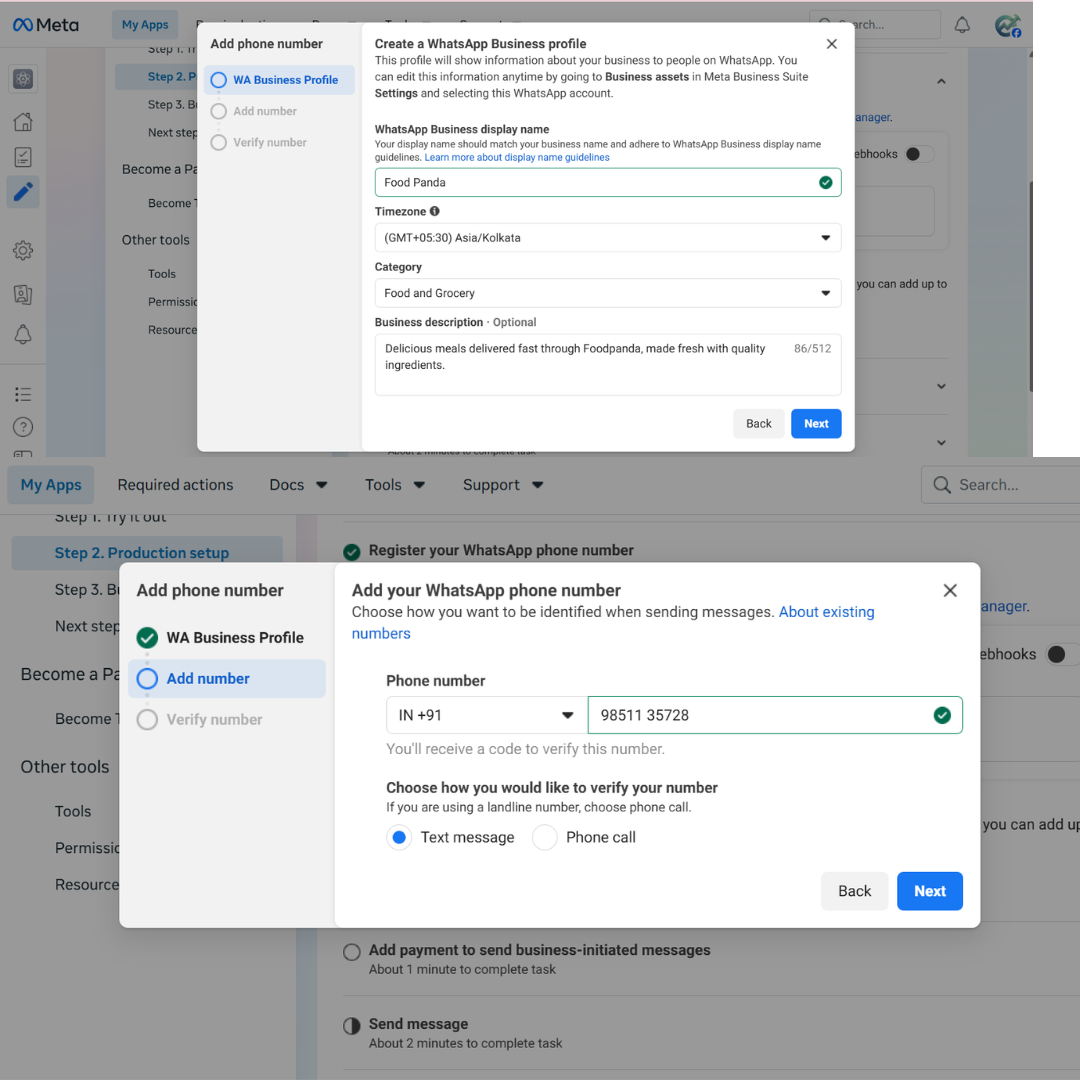Click Add payment to send business-initiated messages title
The image size is (1080, 1080).
(x=539, y=950)
